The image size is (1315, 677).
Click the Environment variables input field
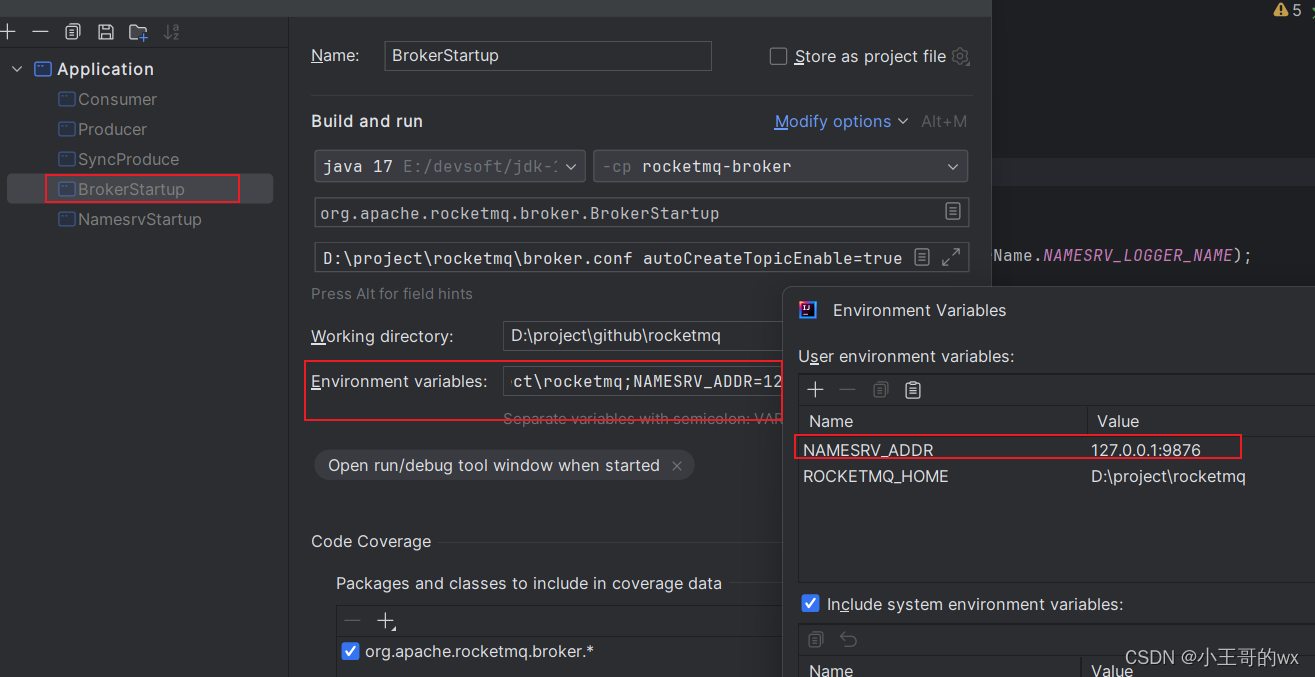tap(643, 381)
